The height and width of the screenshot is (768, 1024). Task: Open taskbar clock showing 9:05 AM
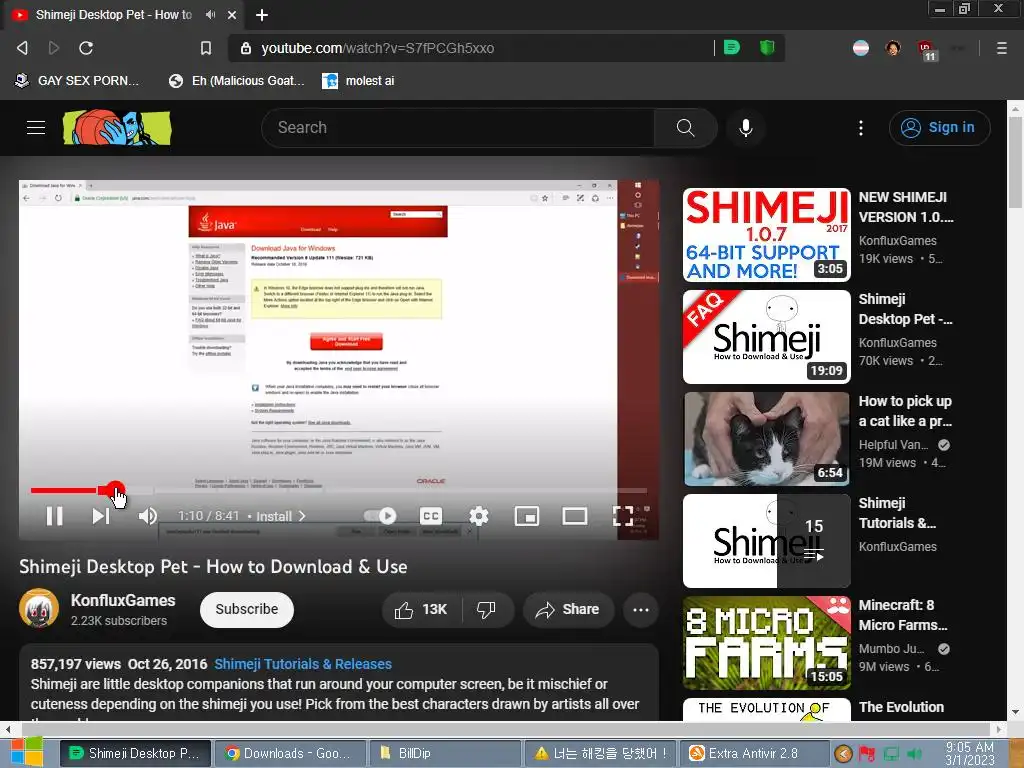(970, 753)
